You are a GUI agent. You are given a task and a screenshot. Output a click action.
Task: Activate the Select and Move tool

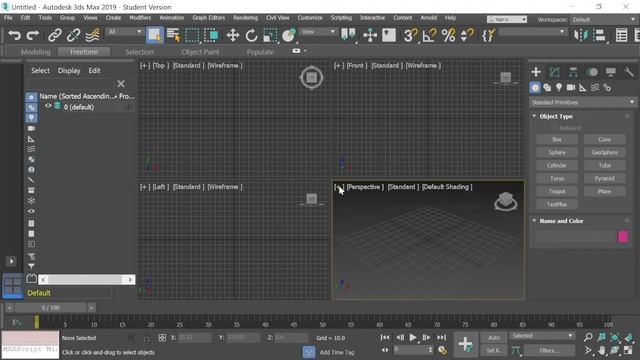click(233, 36)
